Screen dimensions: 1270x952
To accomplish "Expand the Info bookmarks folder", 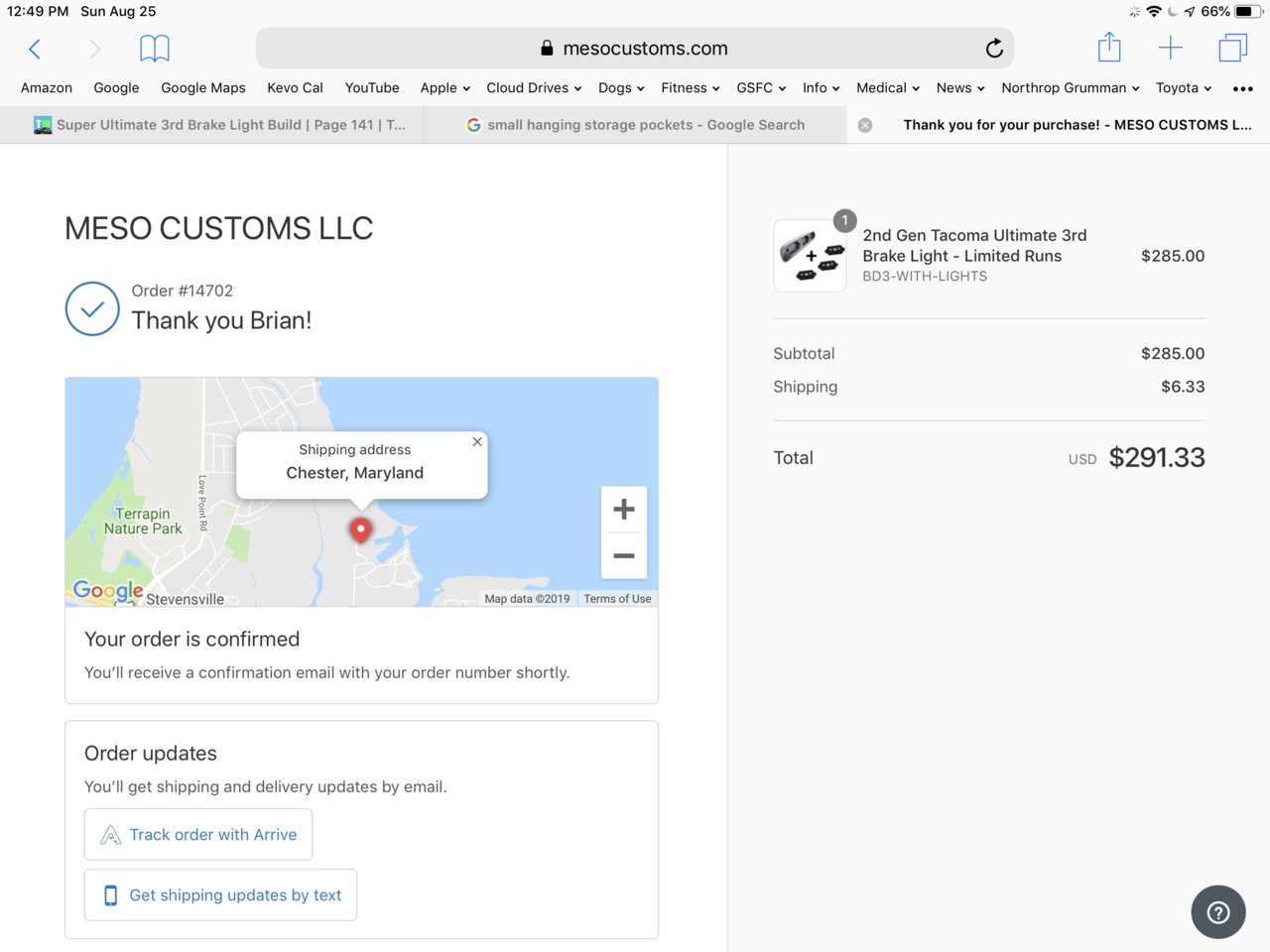I will [x=822, y=87].
